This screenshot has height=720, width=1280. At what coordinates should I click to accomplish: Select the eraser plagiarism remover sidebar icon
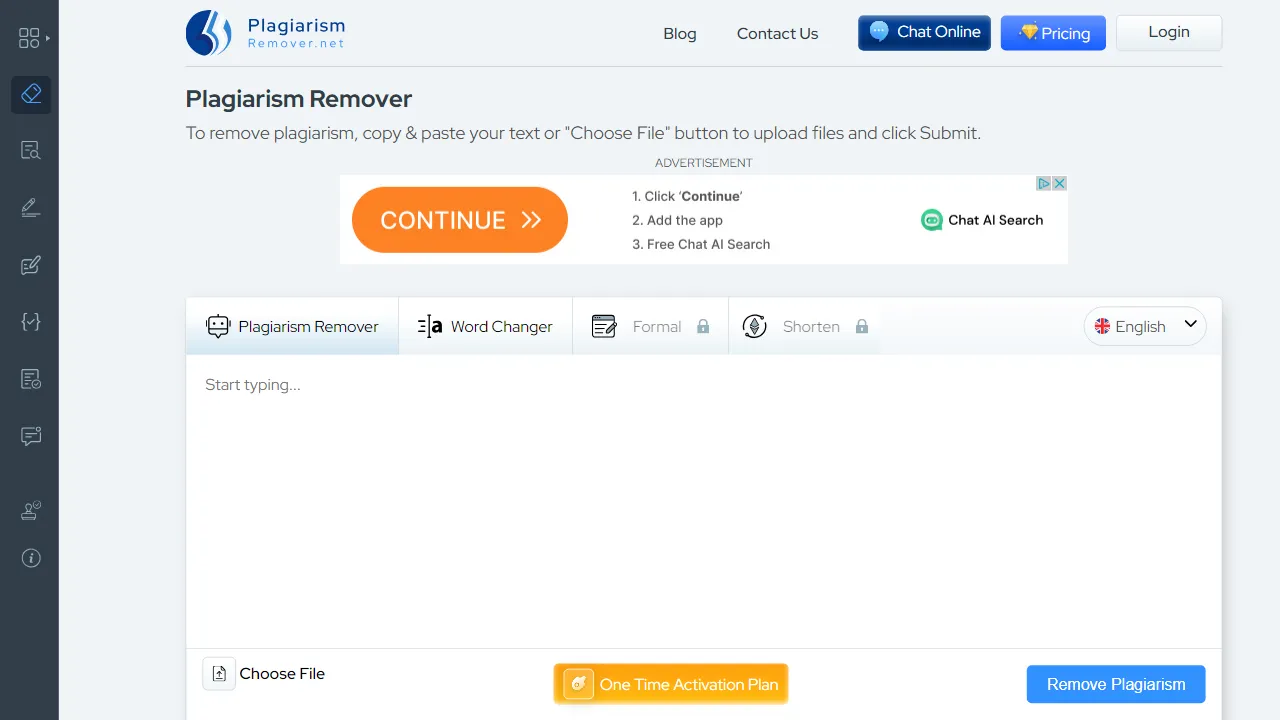31,94
